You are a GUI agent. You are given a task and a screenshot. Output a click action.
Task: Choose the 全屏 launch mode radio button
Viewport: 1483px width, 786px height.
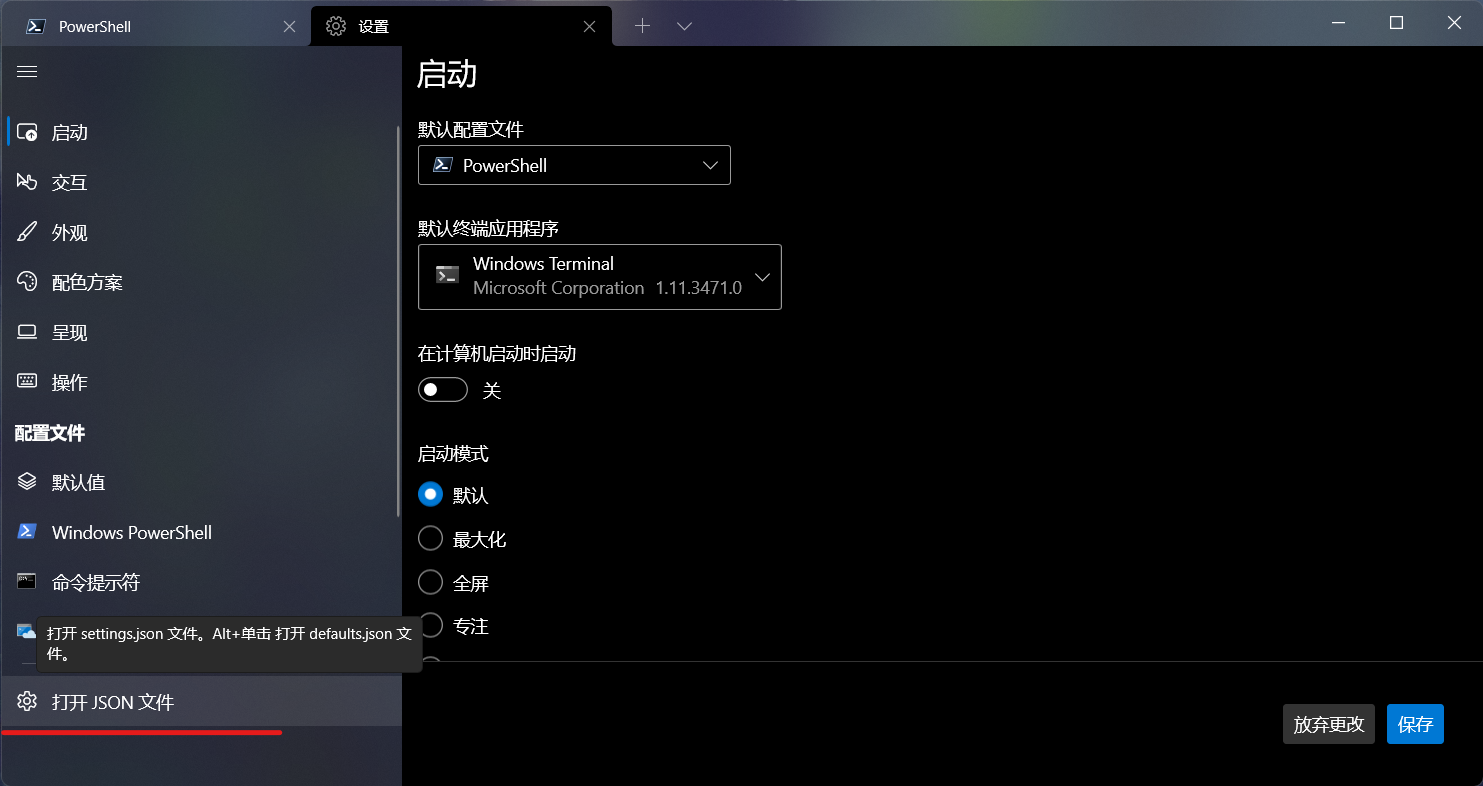pyautogui.click(x=430, y=583)
